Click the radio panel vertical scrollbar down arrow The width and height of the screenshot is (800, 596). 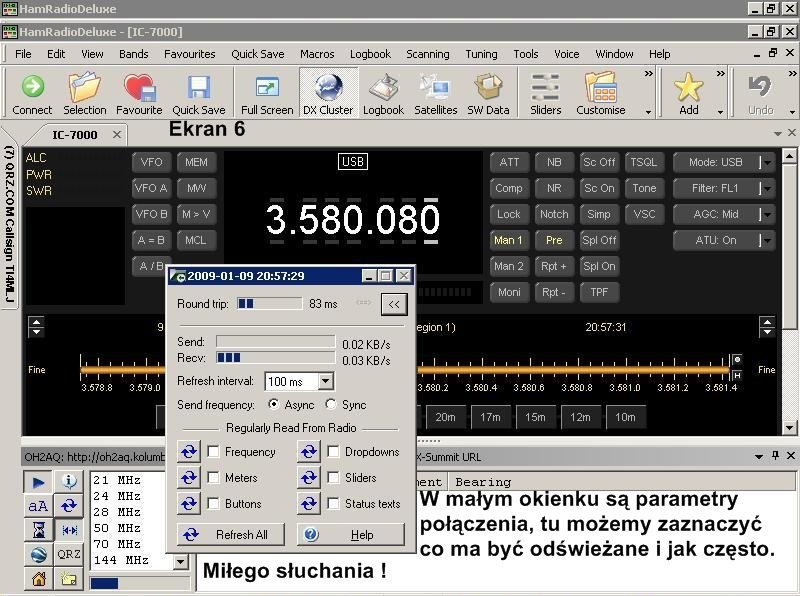point(789,428)
